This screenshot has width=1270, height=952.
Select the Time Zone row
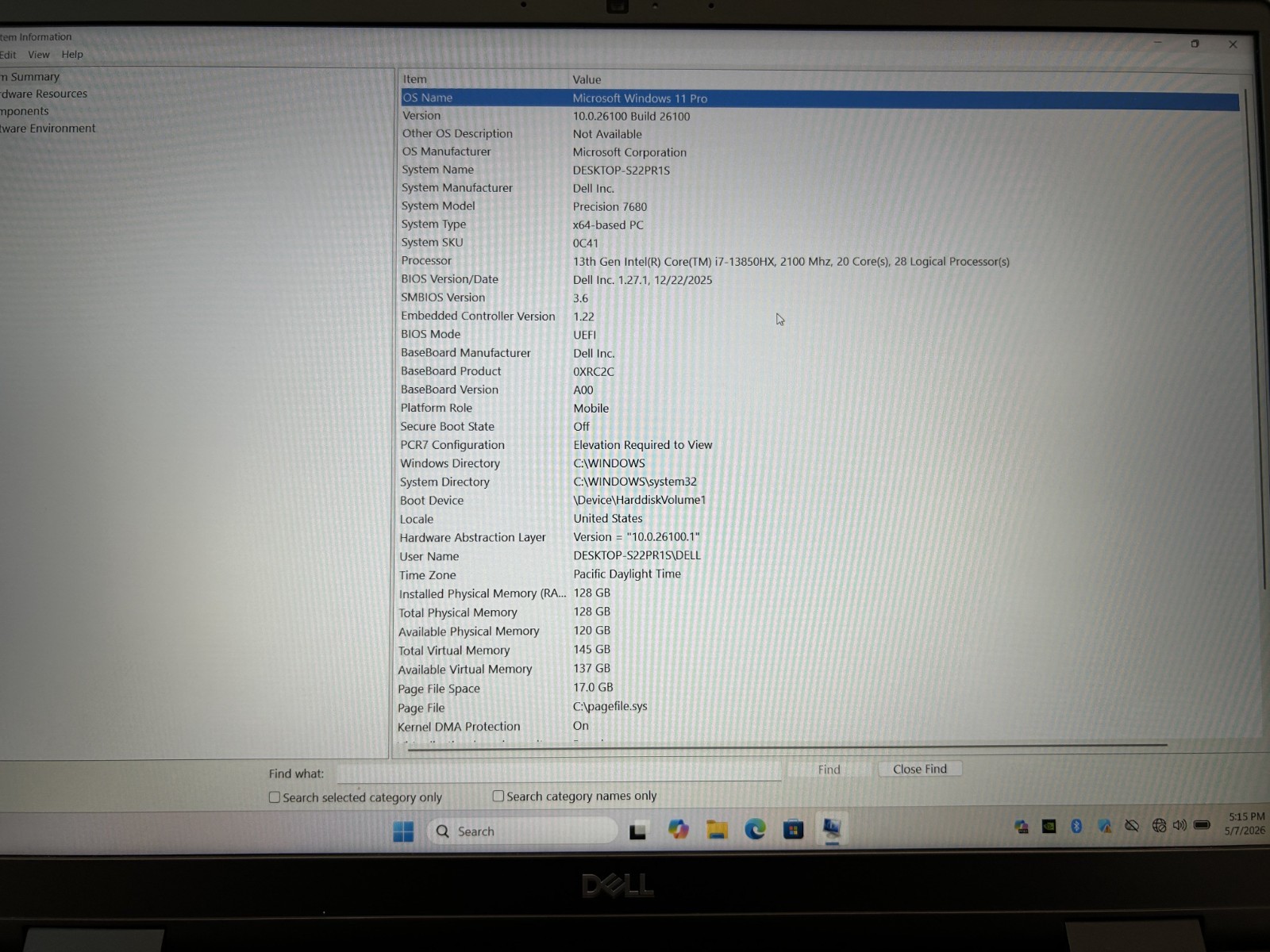point(820,574)
